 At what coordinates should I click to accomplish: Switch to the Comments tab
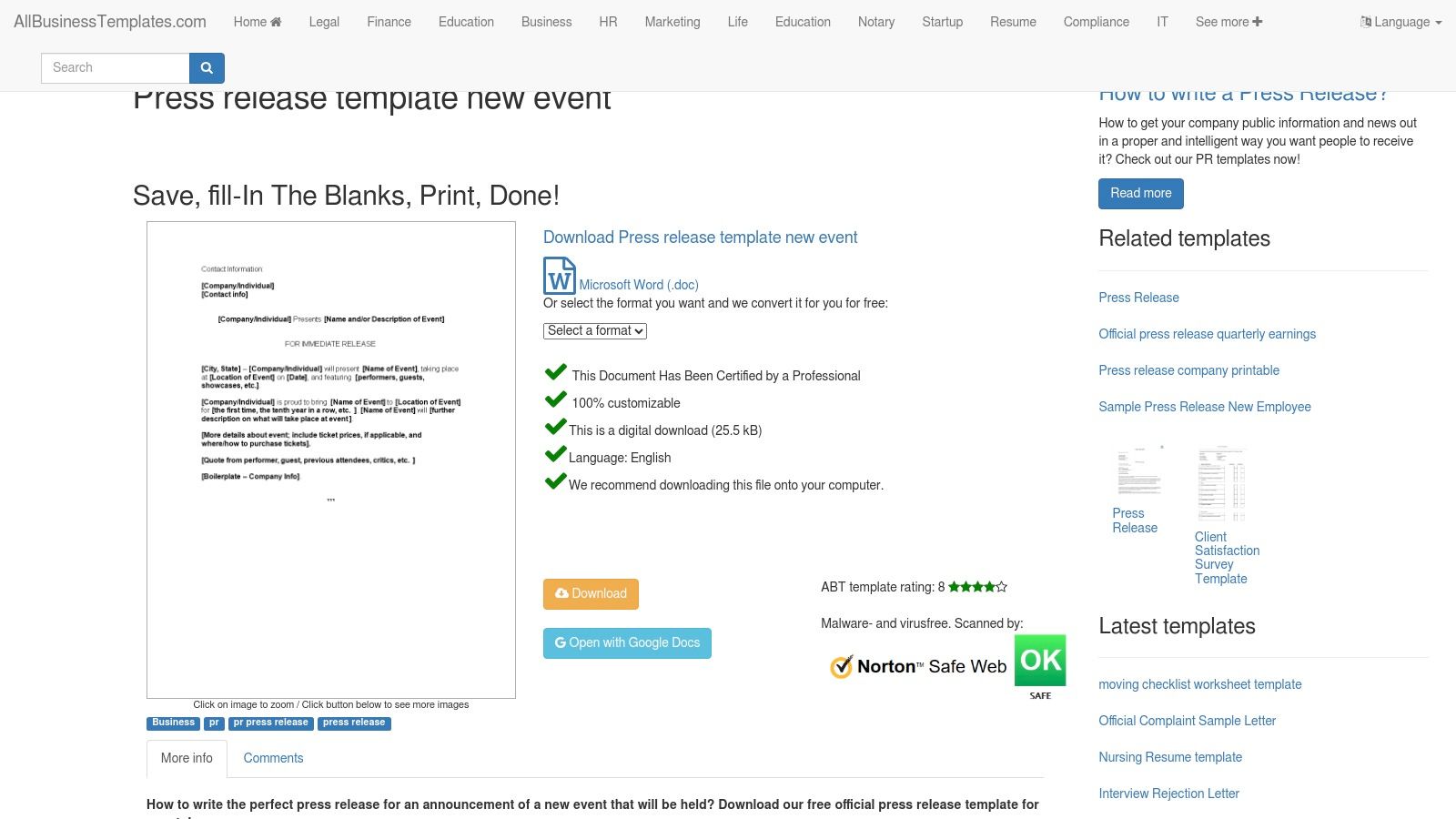tap(273, 758)
